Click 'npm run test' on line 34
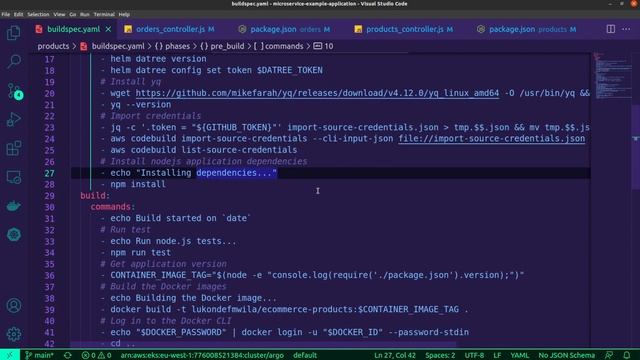 pos(140,253)
